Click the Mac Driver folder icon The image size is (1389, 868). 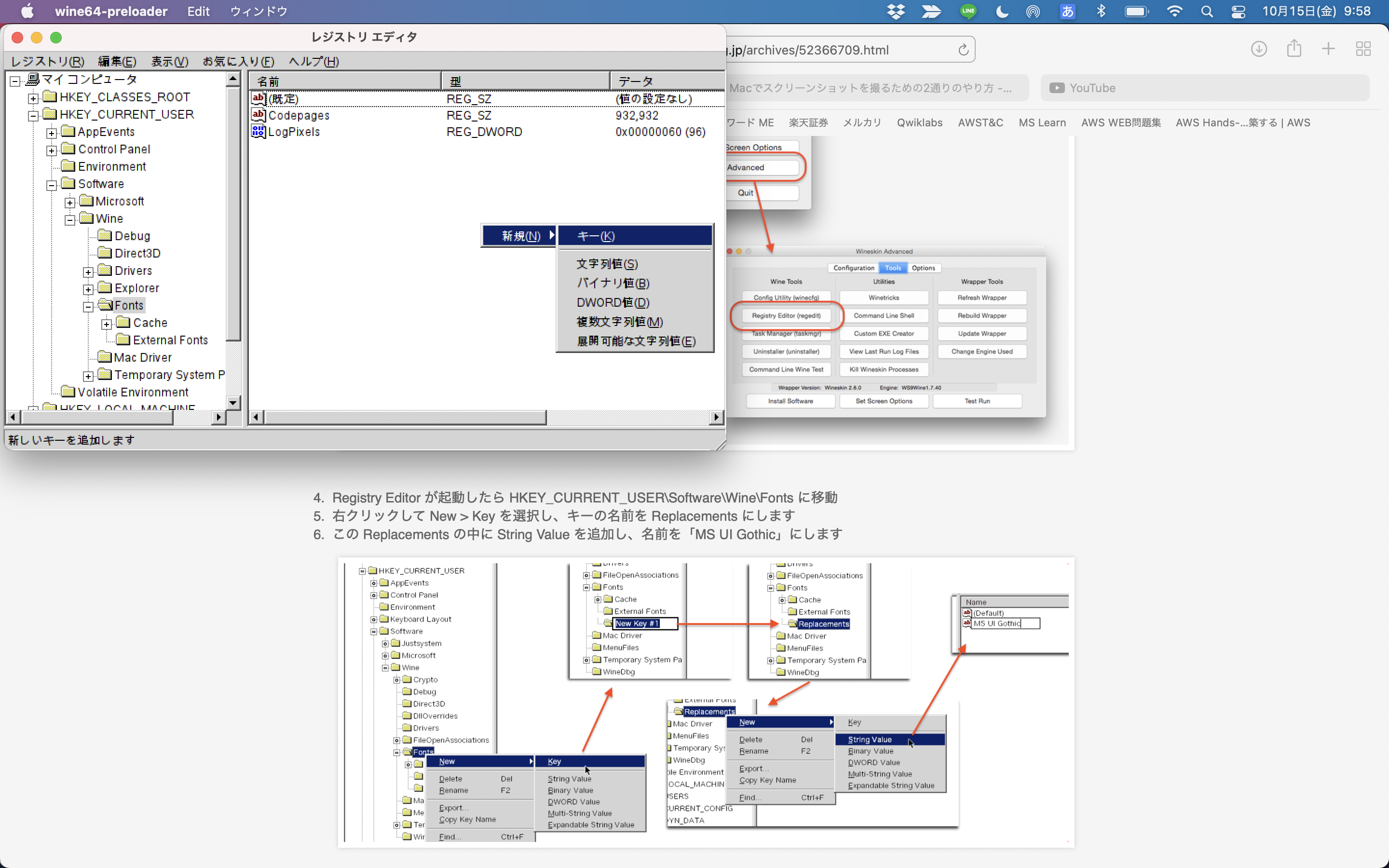click(x=105, y=357)
